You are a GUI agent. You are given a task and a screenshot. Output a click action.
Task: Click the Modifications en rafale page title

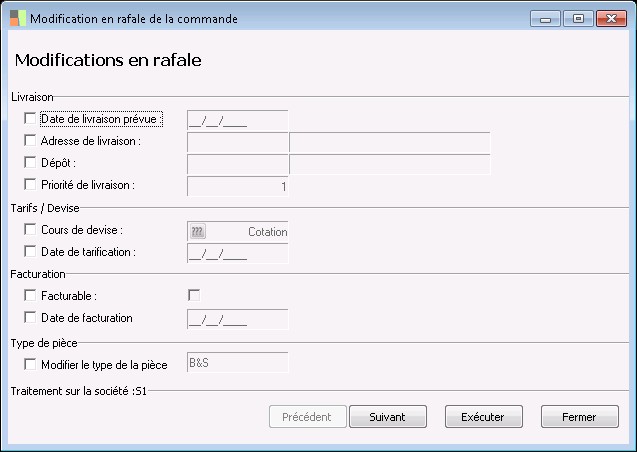[108, 60]
